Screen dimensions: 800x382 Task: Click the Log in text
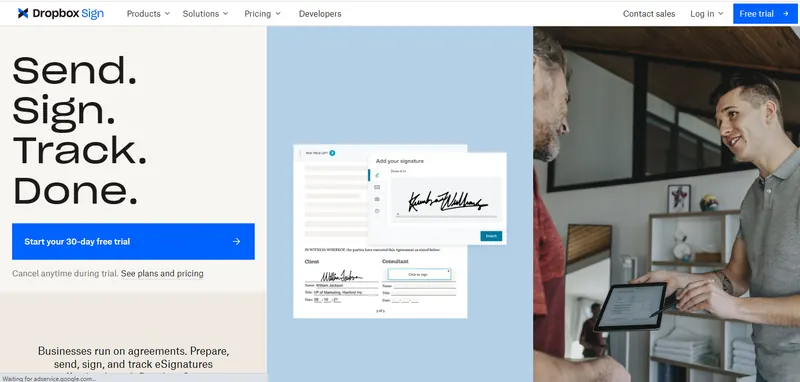(x=702, y=14)
